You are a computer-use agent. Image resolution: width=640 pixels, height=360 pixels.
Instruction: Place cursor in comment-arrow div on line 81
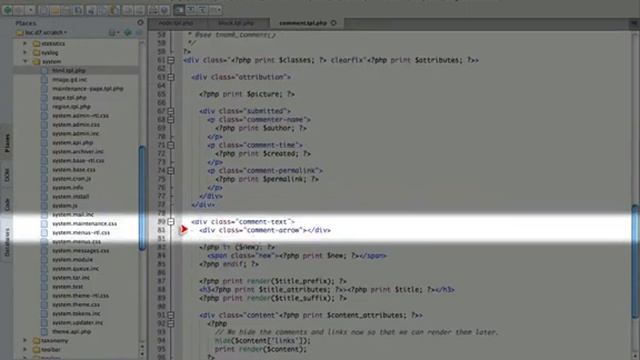tap(265, 230)
